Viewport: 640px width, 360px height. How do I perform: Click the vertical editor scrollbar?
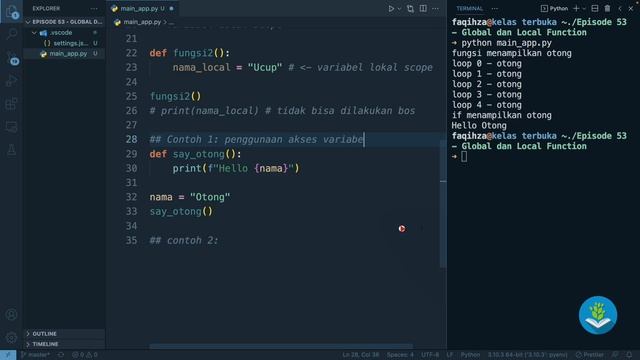(x=443, y=203)
